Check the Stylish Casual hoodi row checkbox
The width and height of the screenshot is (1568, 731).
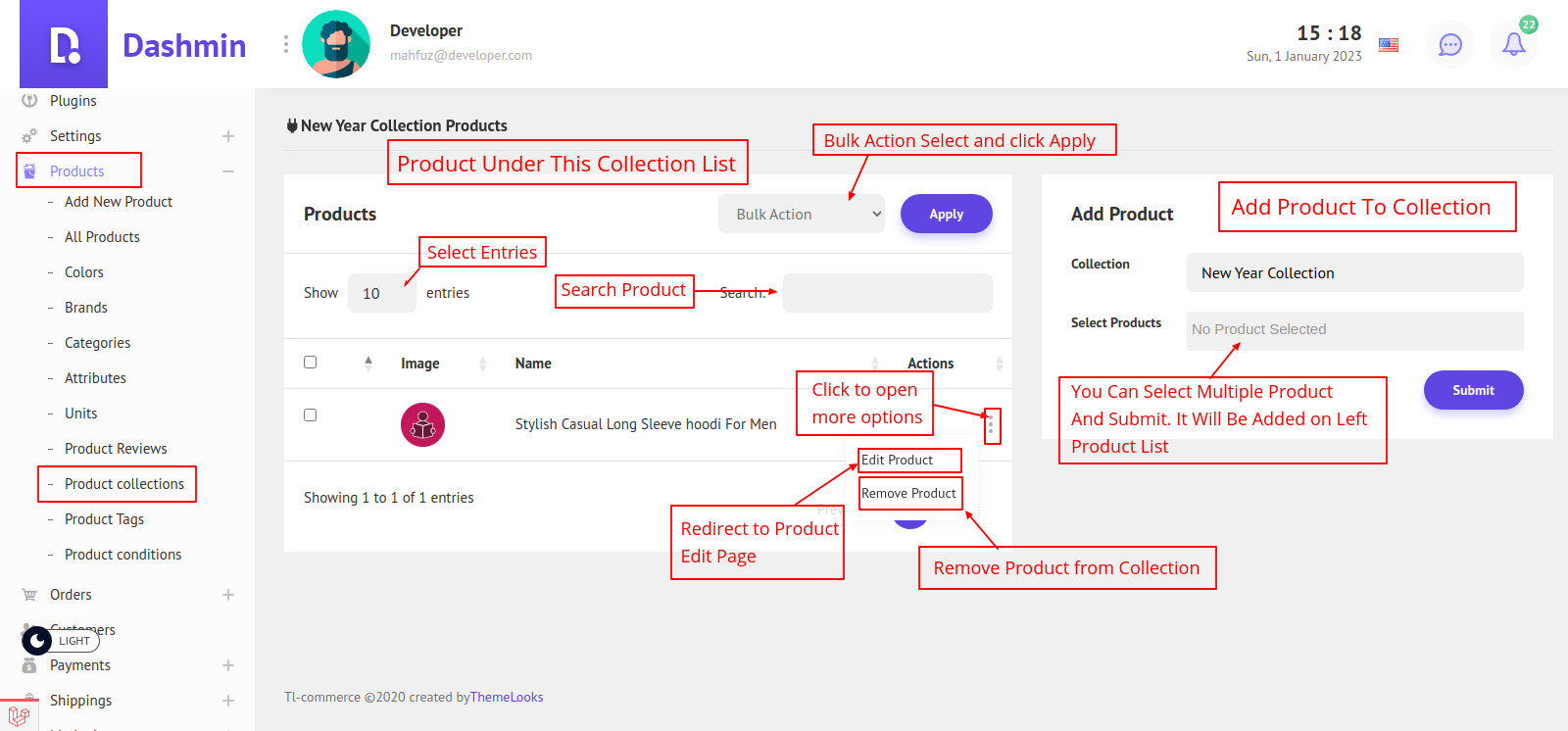311,415
